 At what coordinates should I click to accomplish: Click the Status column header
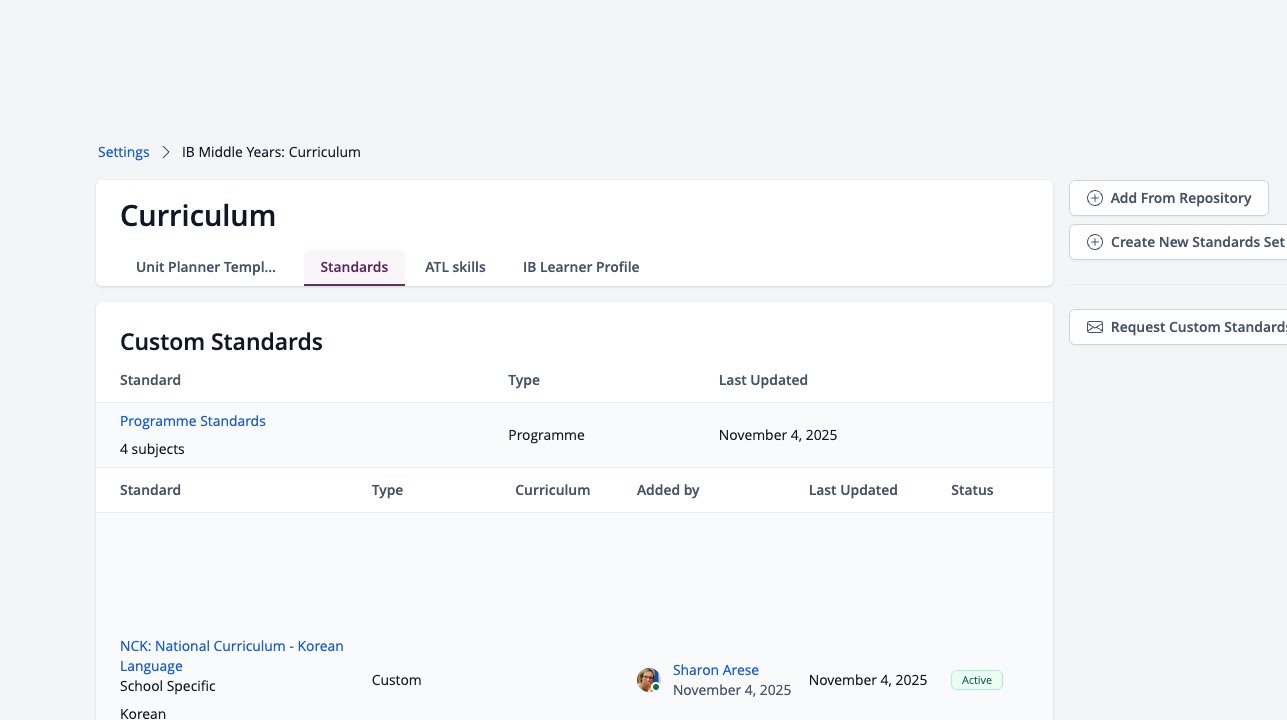pyautogui.click(x=972, y=490)
